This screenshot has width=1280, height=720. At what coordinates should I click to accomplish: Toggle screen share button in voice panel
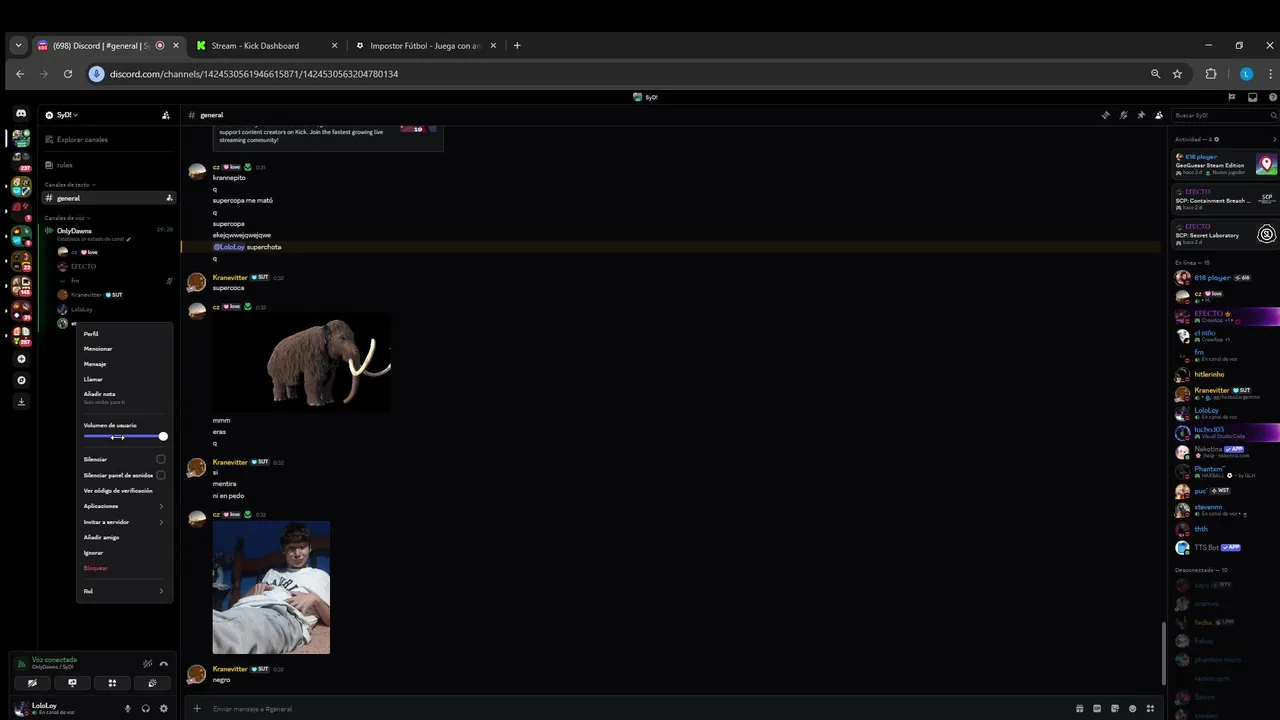[72, 683]
